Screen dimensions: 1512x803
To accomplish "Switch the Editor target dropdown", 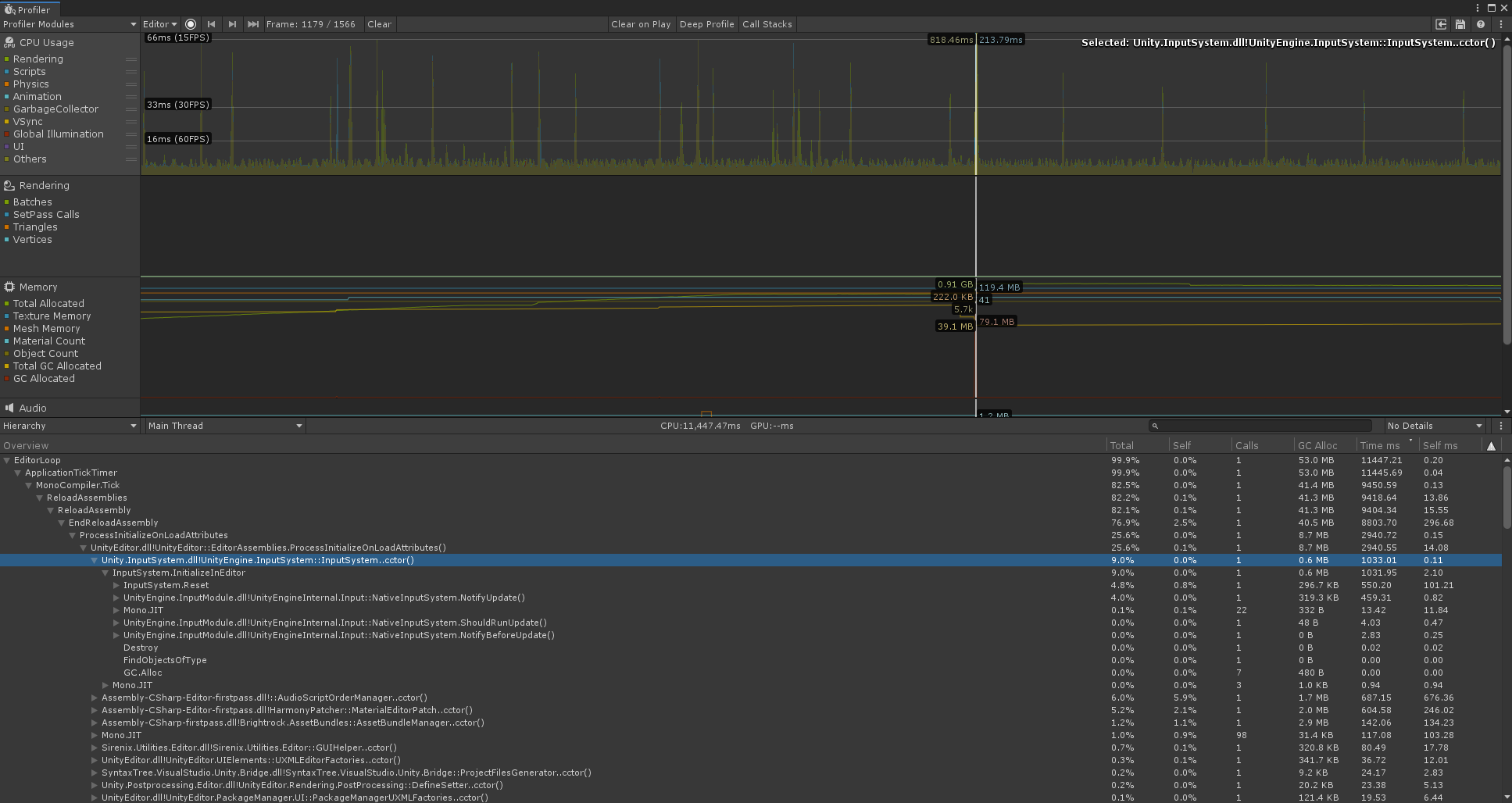I will [159, 24].
